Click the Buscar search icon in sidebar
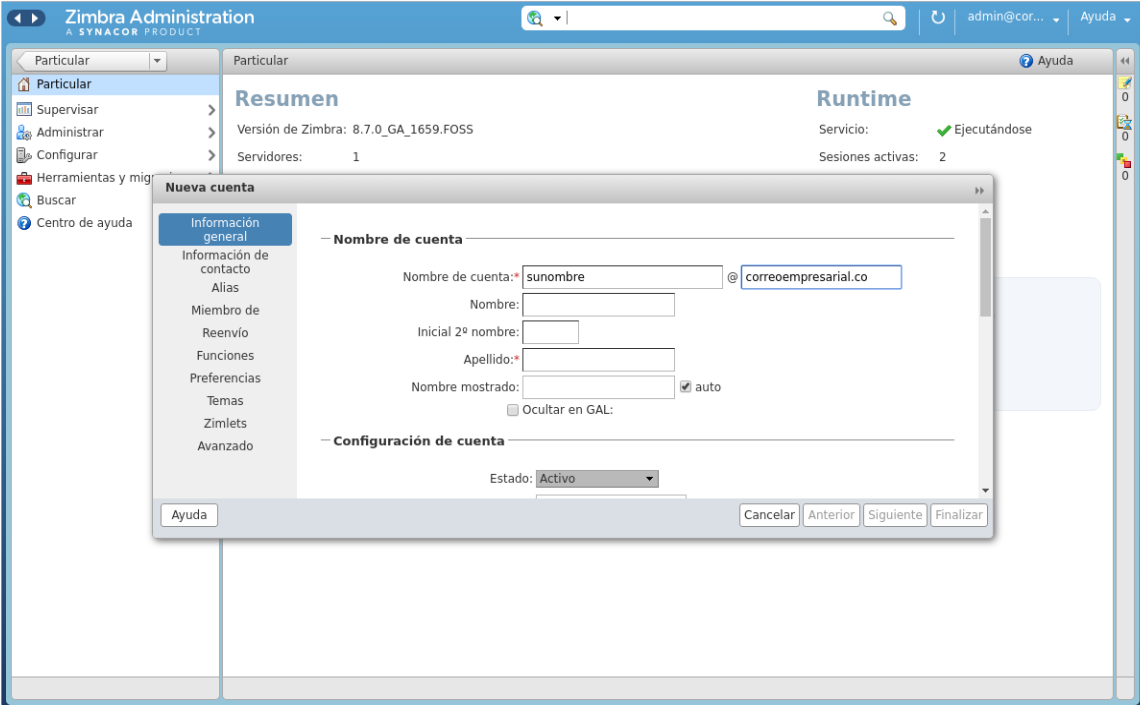The width and height of the screenshot is (1140, 705). pyautogui.click(x=25, y=201)
